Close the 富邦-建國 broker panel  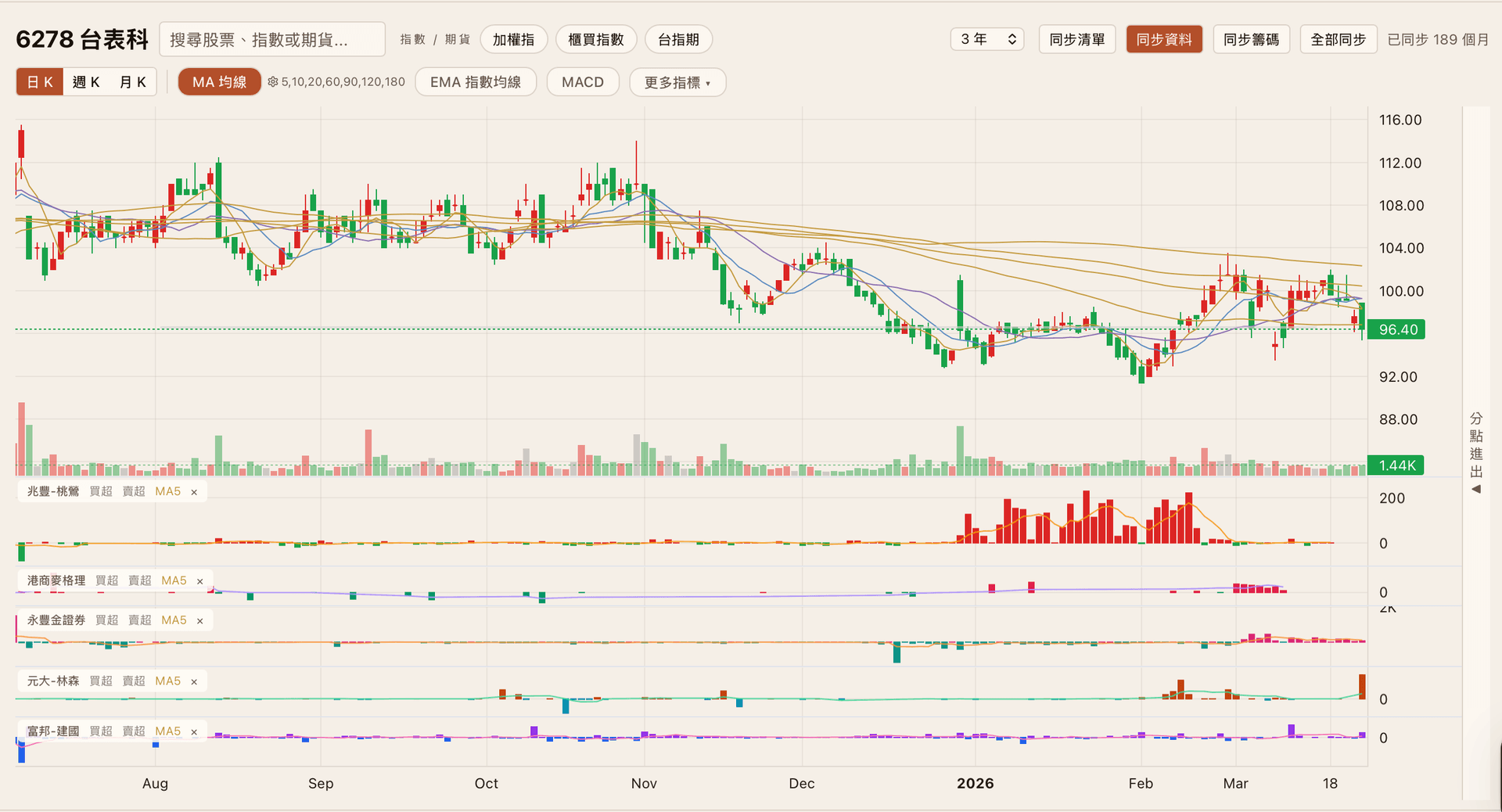tap(194, 732)
